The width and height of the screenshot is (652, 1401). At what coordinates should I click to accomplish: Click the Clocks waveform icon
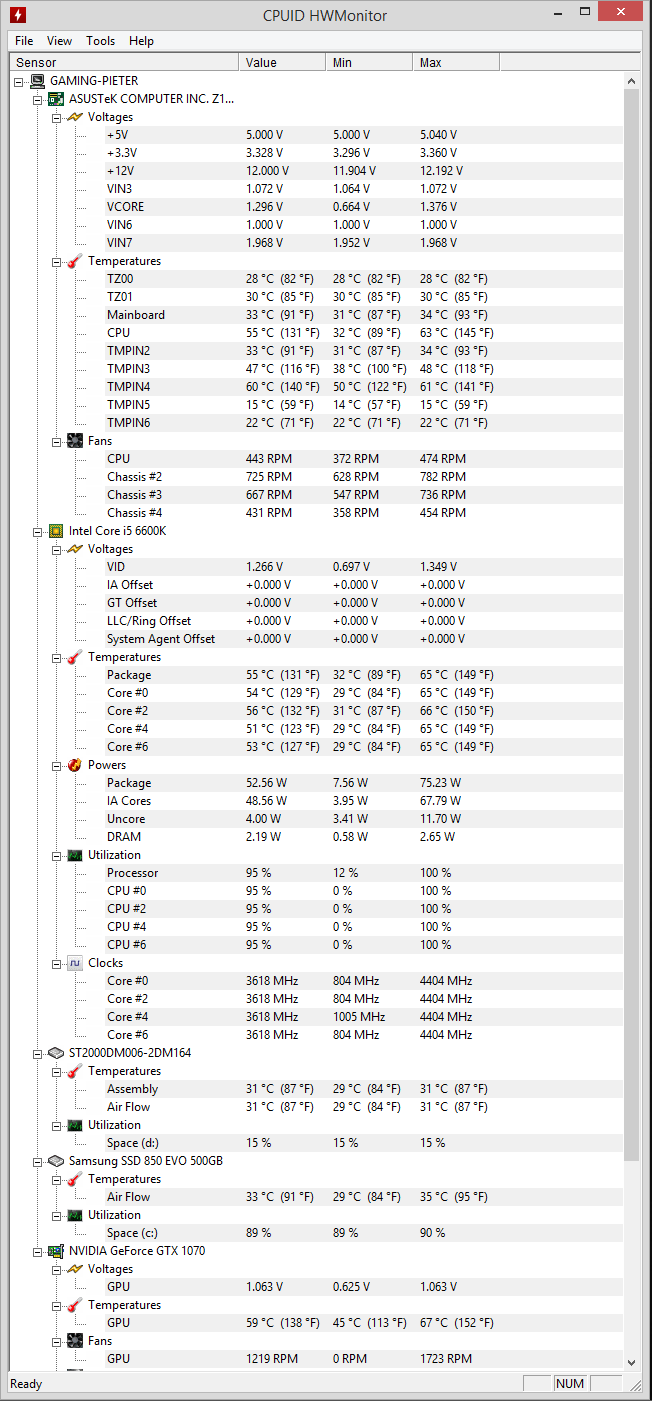click(75, 963)
